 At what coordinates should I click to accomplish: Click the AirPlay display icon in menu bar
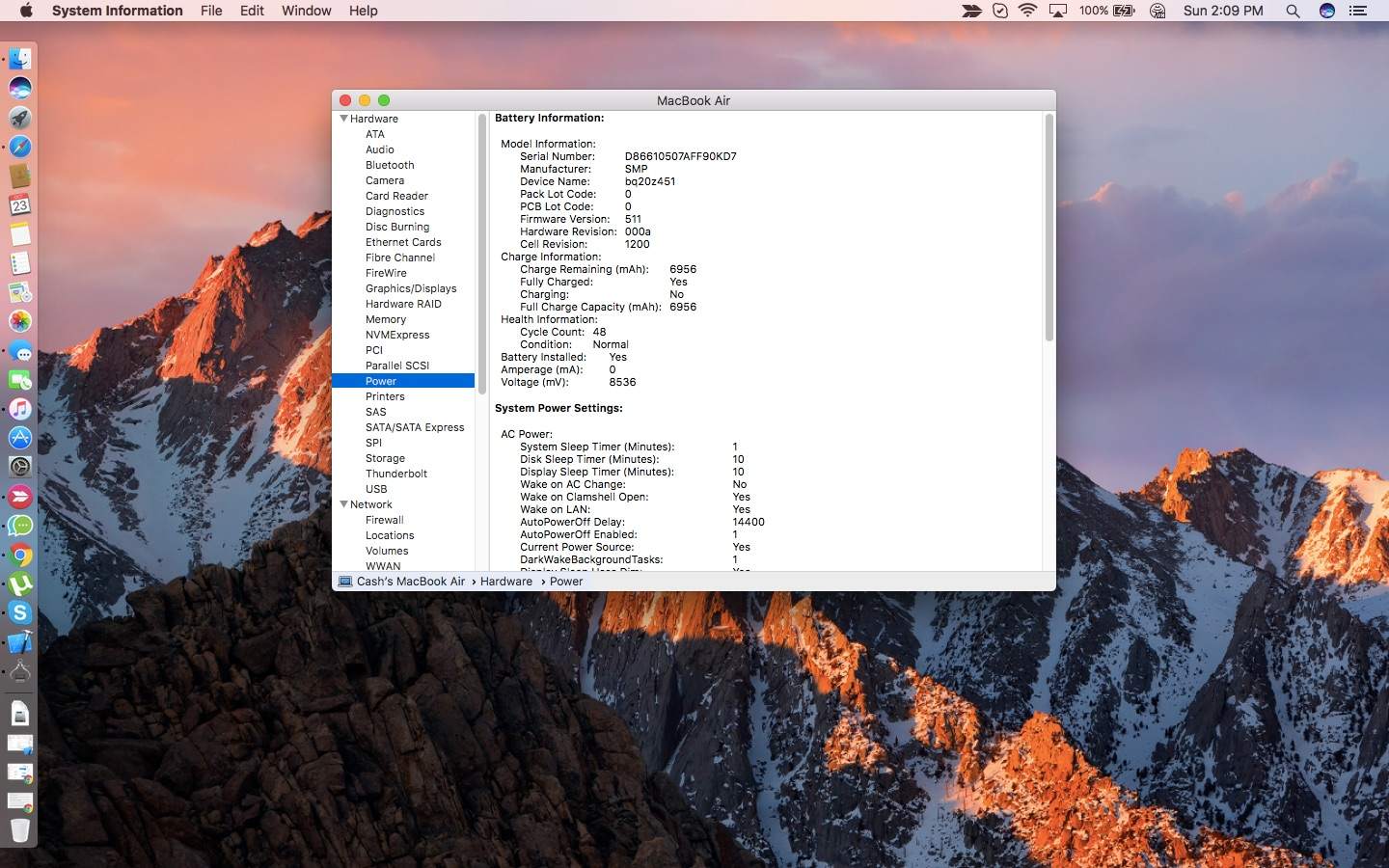point(1058,11)
